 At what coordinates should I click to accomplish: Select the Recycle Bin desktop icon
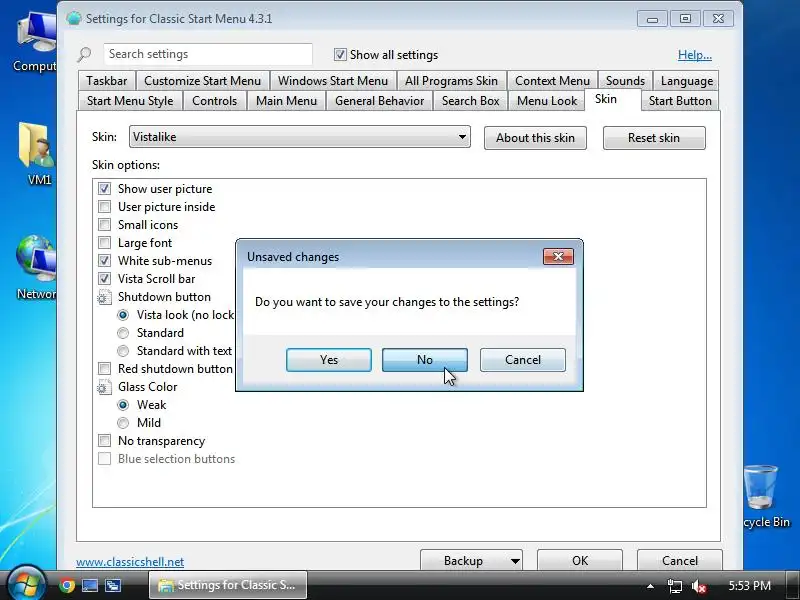[x=765, y=497]
